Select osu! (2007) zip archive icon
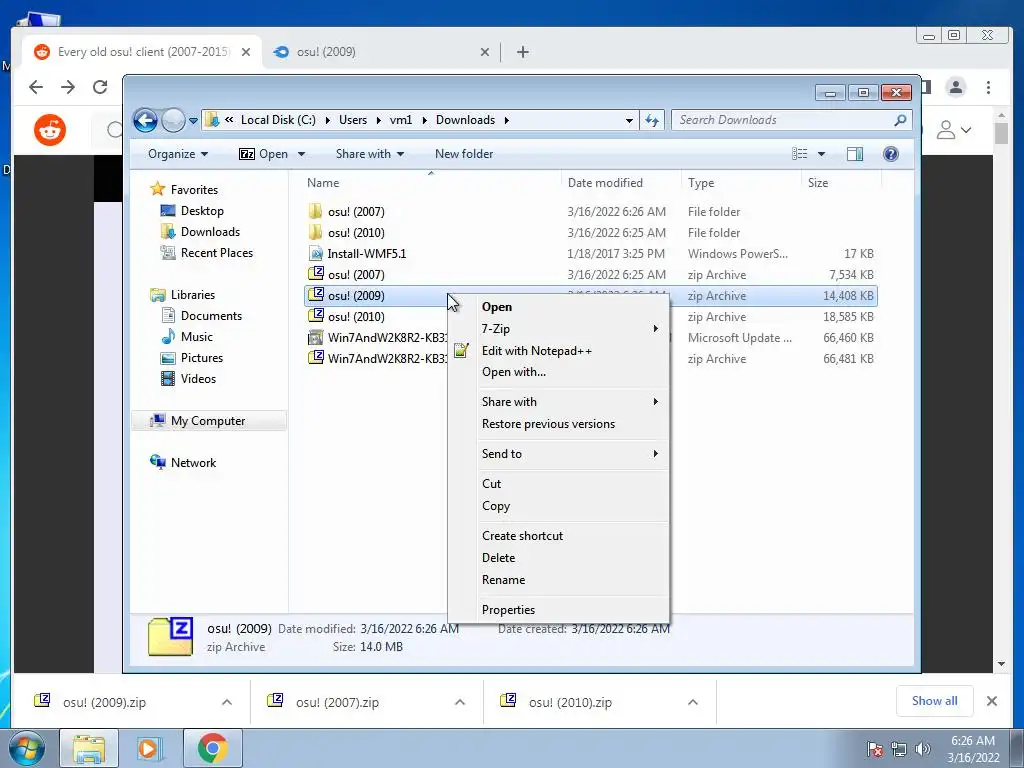1024x768 pixels. (315, 274)
